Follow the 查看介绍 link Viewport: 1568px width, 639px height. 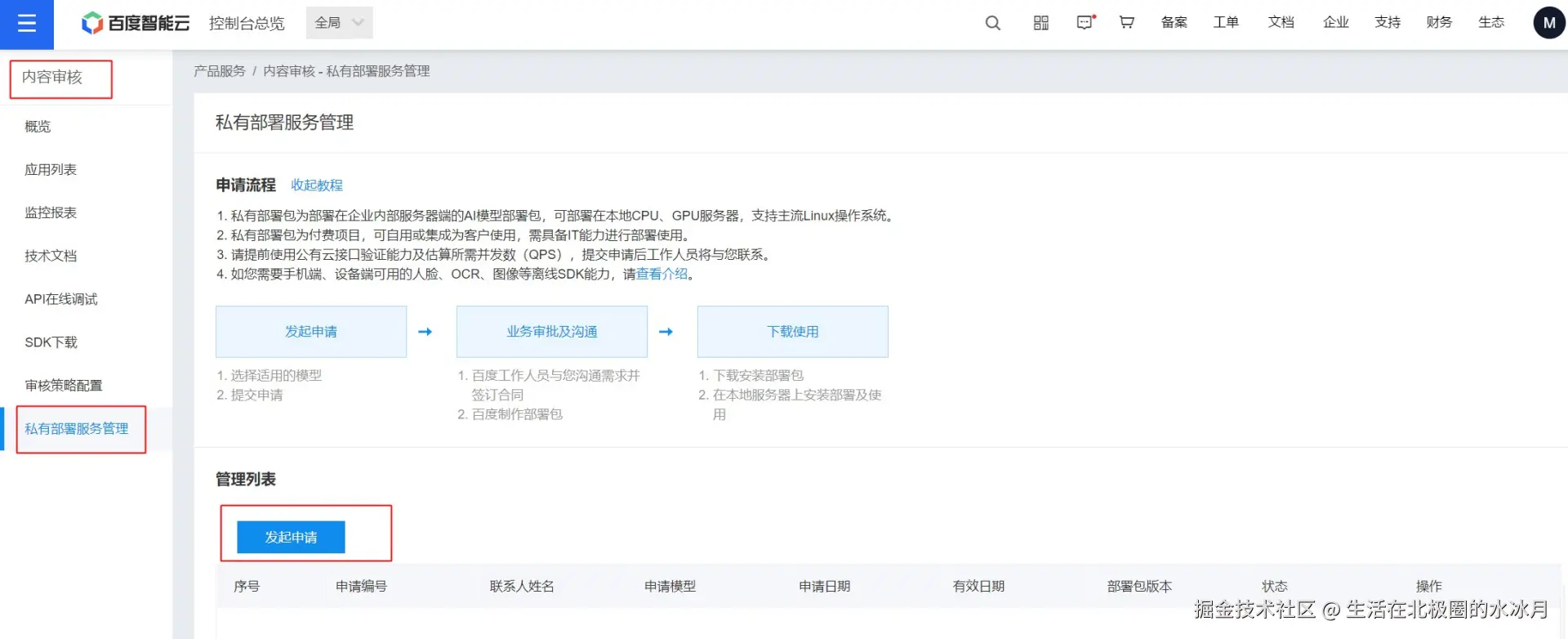(661, 275)
